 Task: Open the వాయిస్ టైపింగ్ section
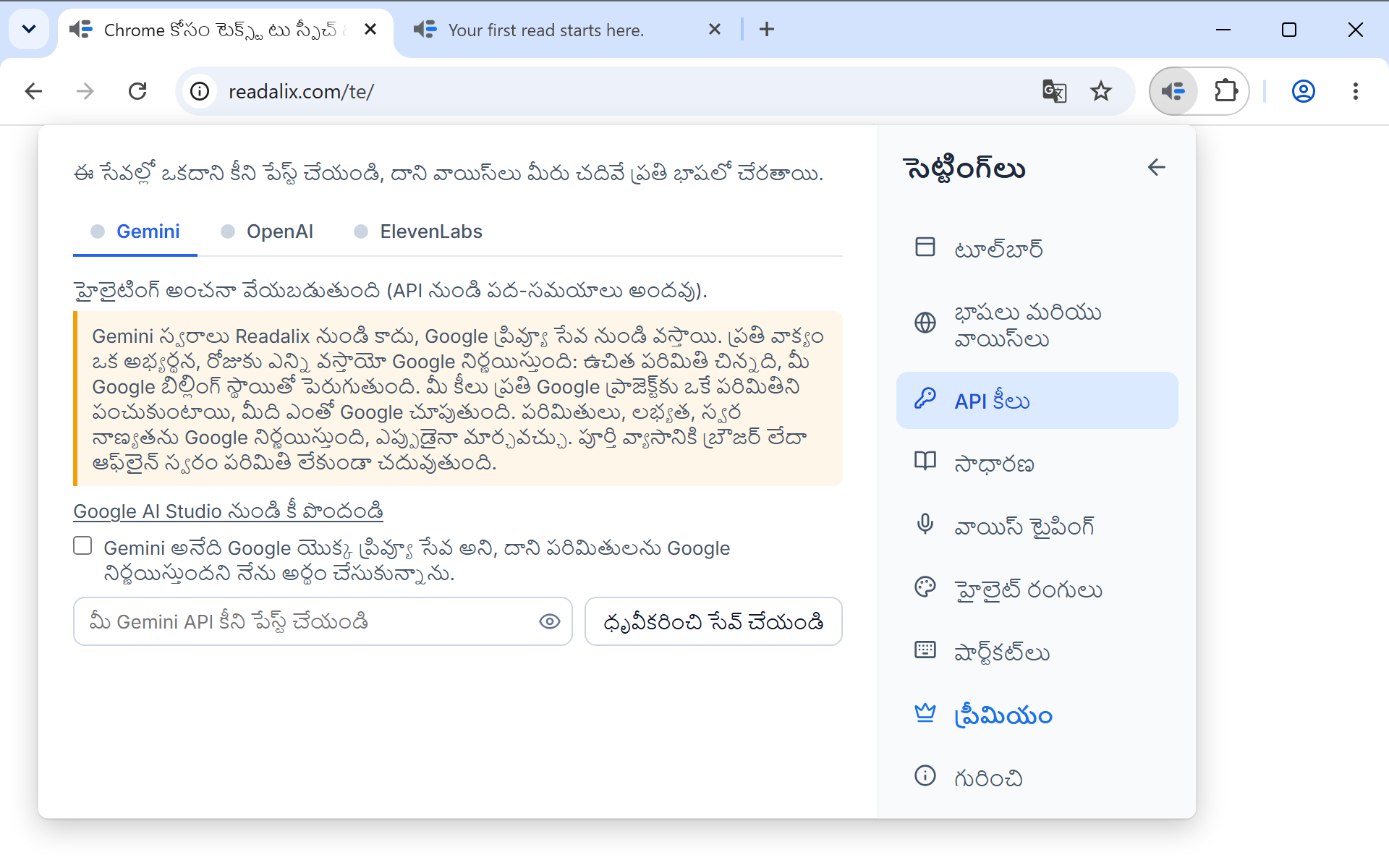pyautogui.click(x=1037, y=526)
